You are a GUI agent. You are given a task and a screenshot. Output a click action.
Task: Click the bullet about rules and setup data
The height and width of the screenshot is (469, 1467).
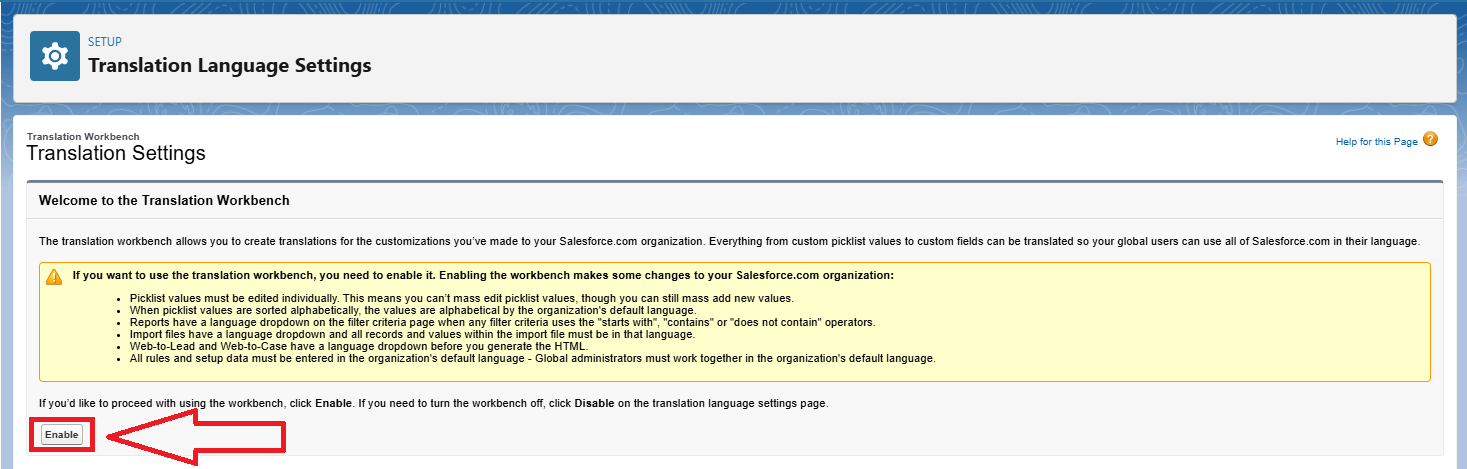pyautogui.click(x=532, y=358)
